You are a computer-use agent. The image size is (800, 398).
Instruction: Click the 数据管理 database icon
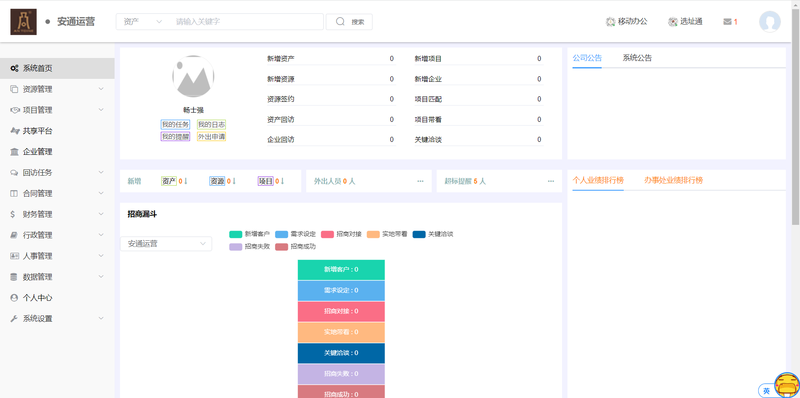click(x=14, y=277)
